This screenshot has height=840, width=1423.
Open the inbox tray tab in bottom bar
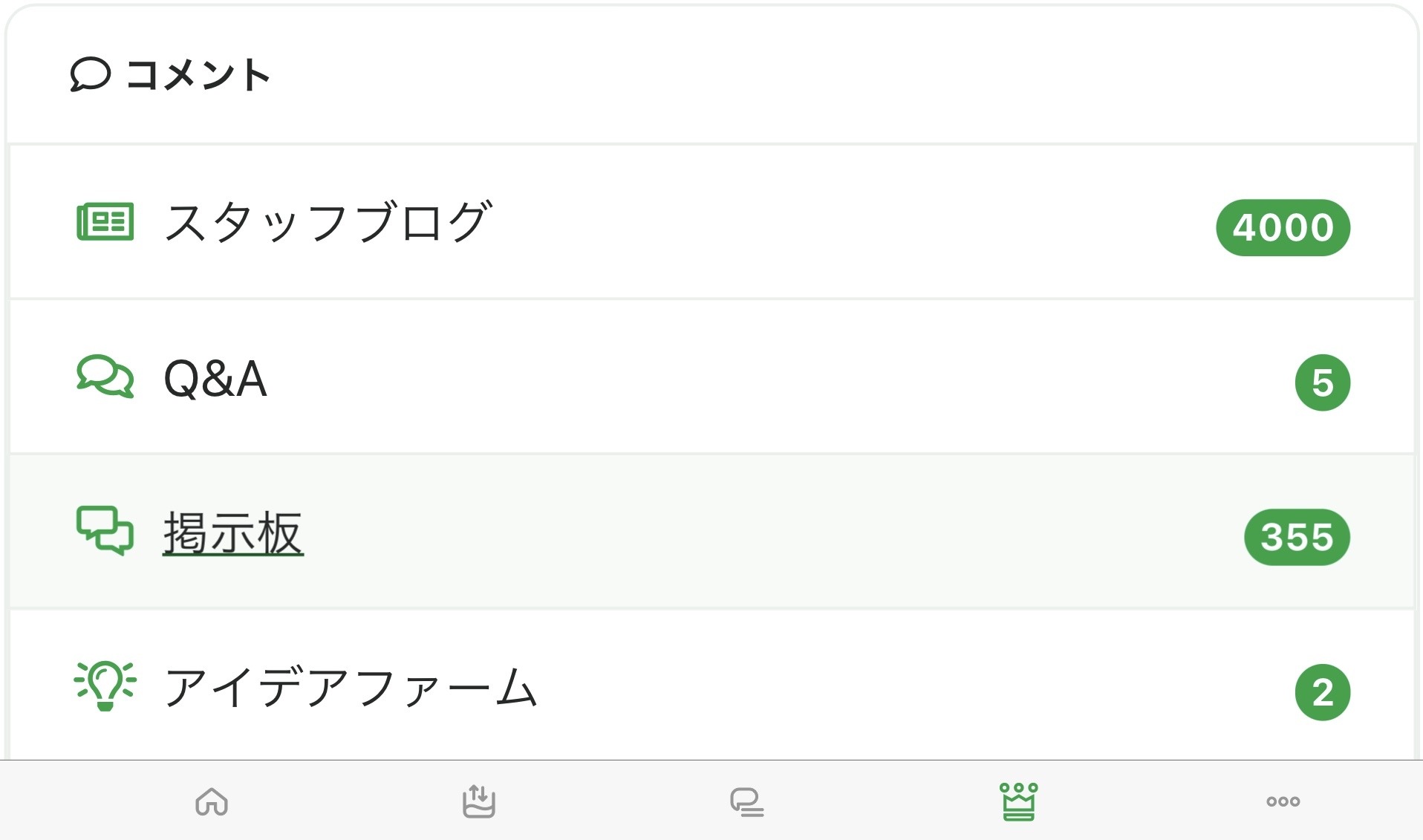479,802
